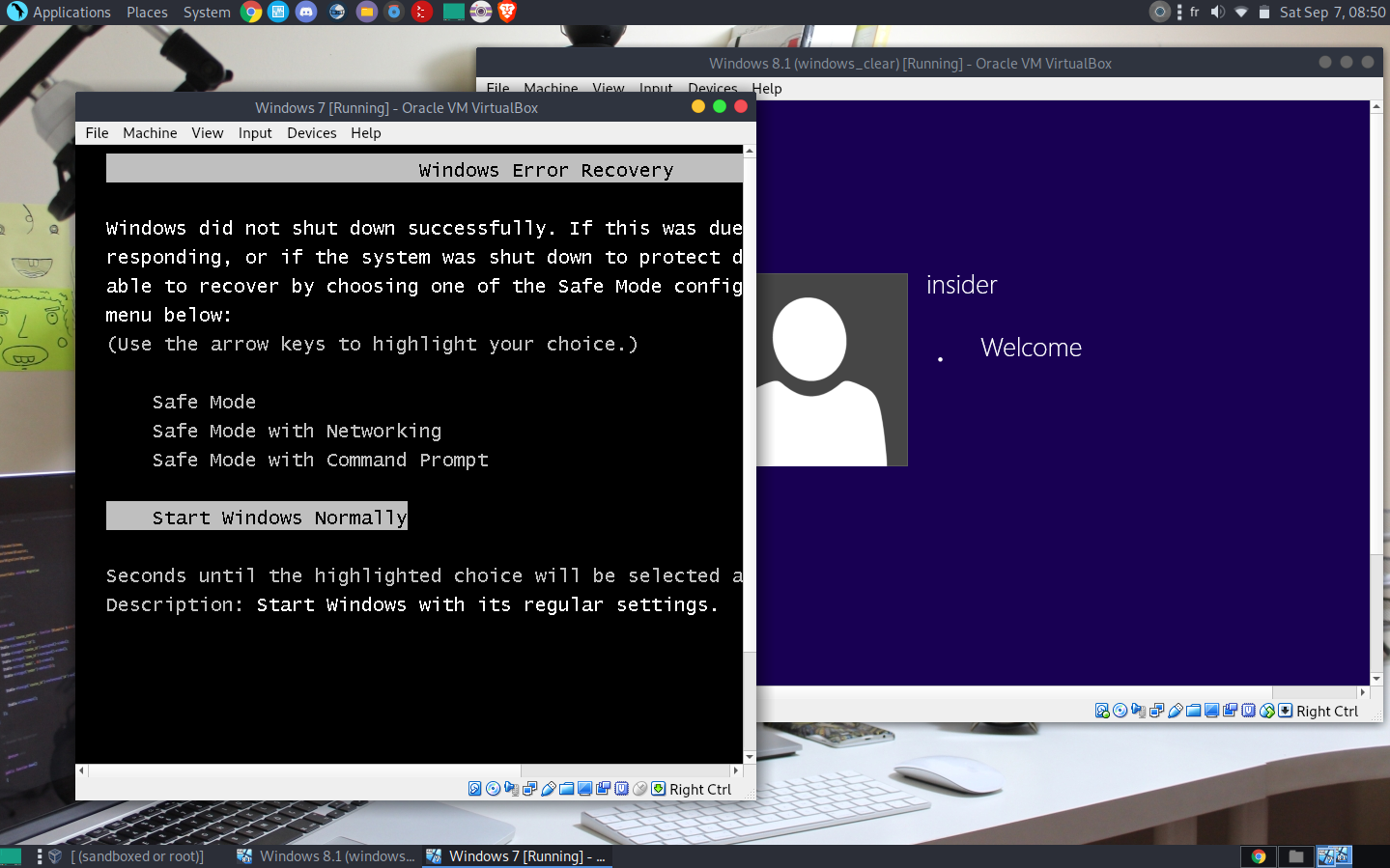Select Safe Mode with Command Prompt option

tap(320, 460)
